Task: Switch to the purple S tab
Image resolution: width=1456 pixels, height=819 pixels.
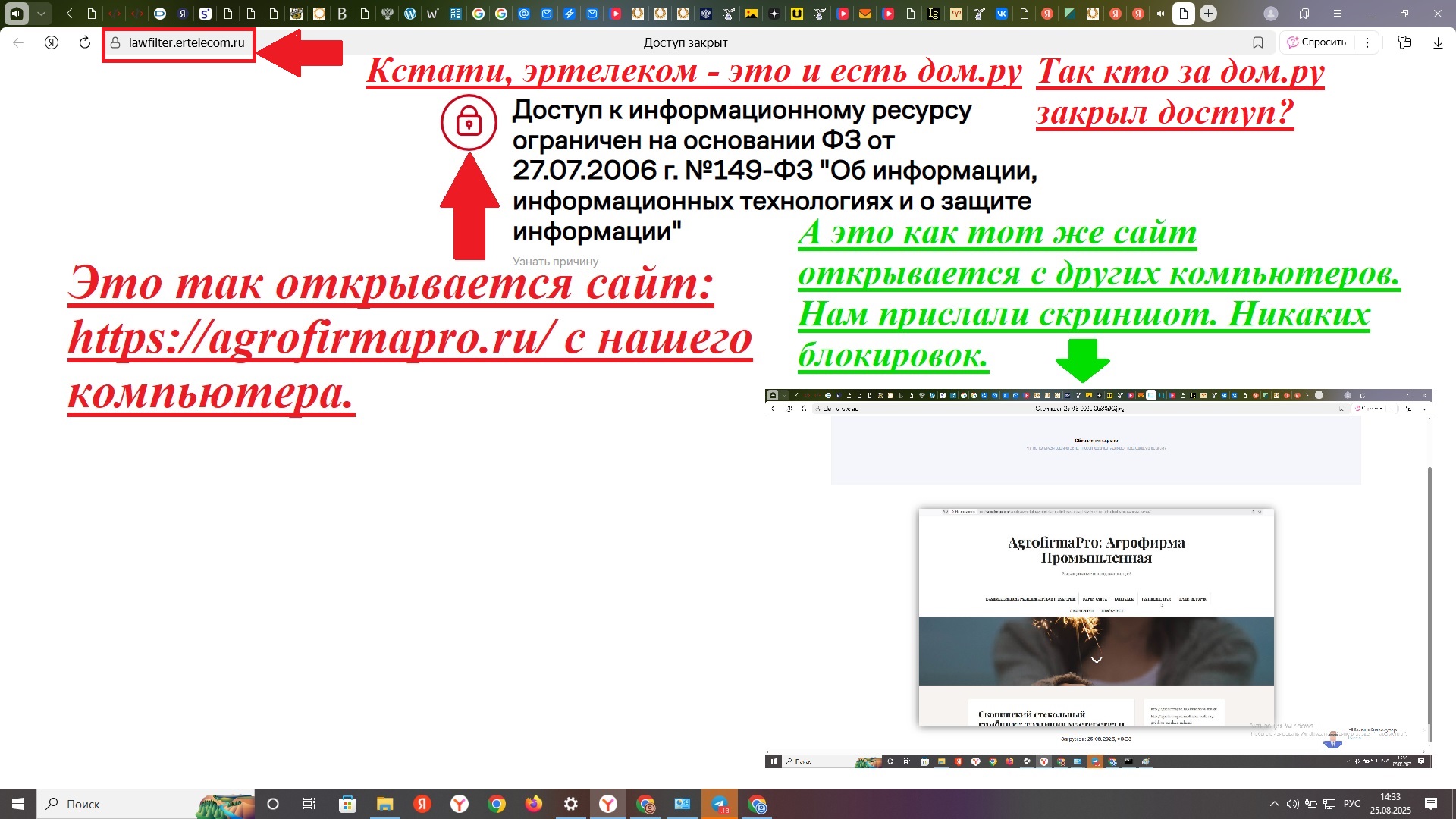Action: pyautogui.click(x=206, y=14)
